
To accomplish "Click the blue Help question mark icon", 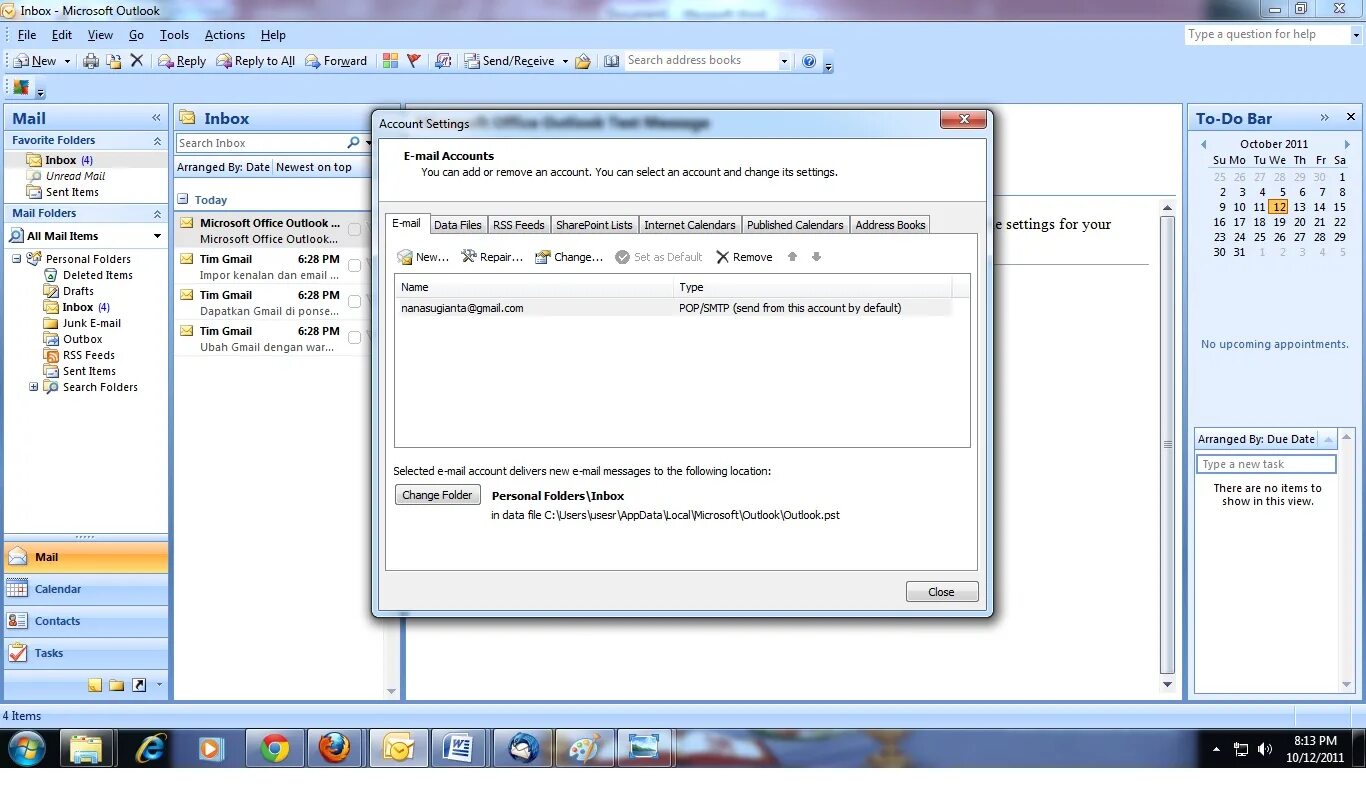I will tap(809, 61).
